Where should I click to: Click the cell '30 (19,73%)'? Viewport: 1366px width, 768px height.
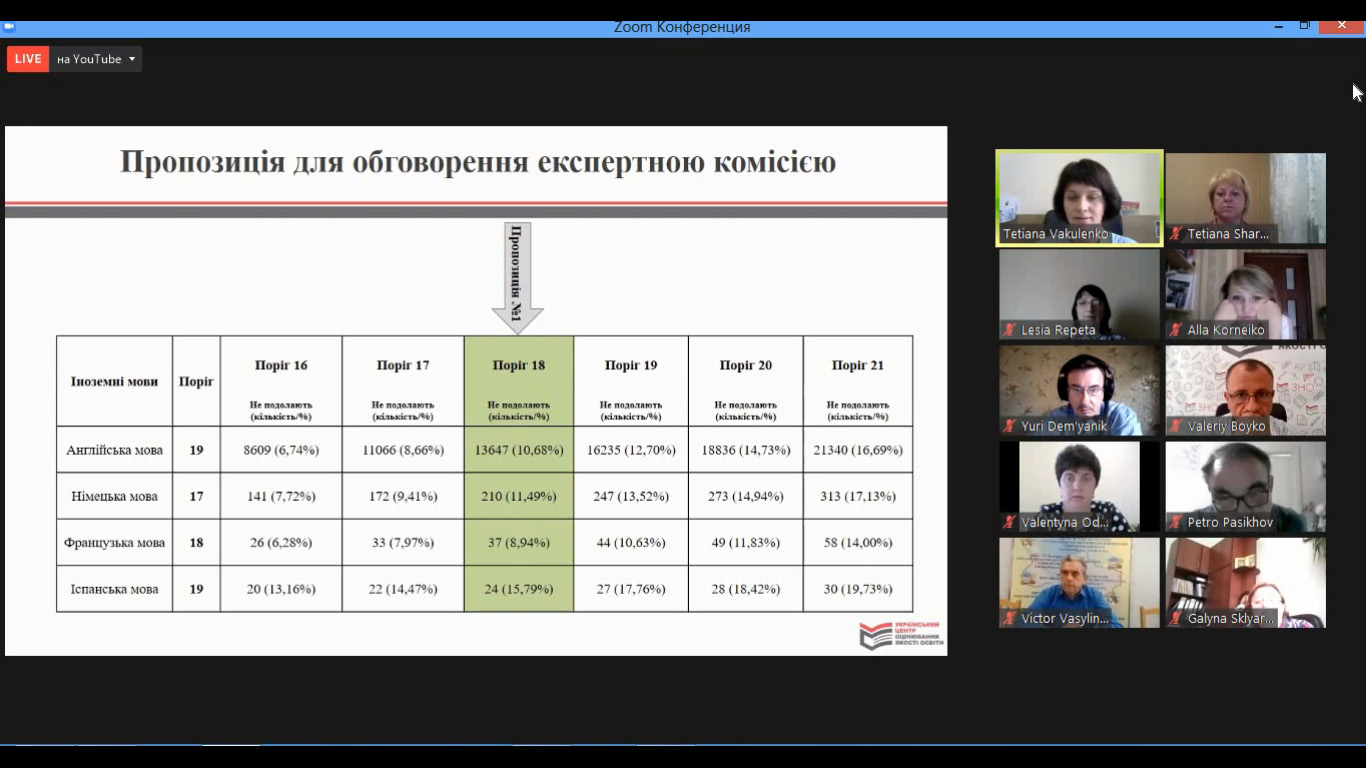[x=858, y=589]
